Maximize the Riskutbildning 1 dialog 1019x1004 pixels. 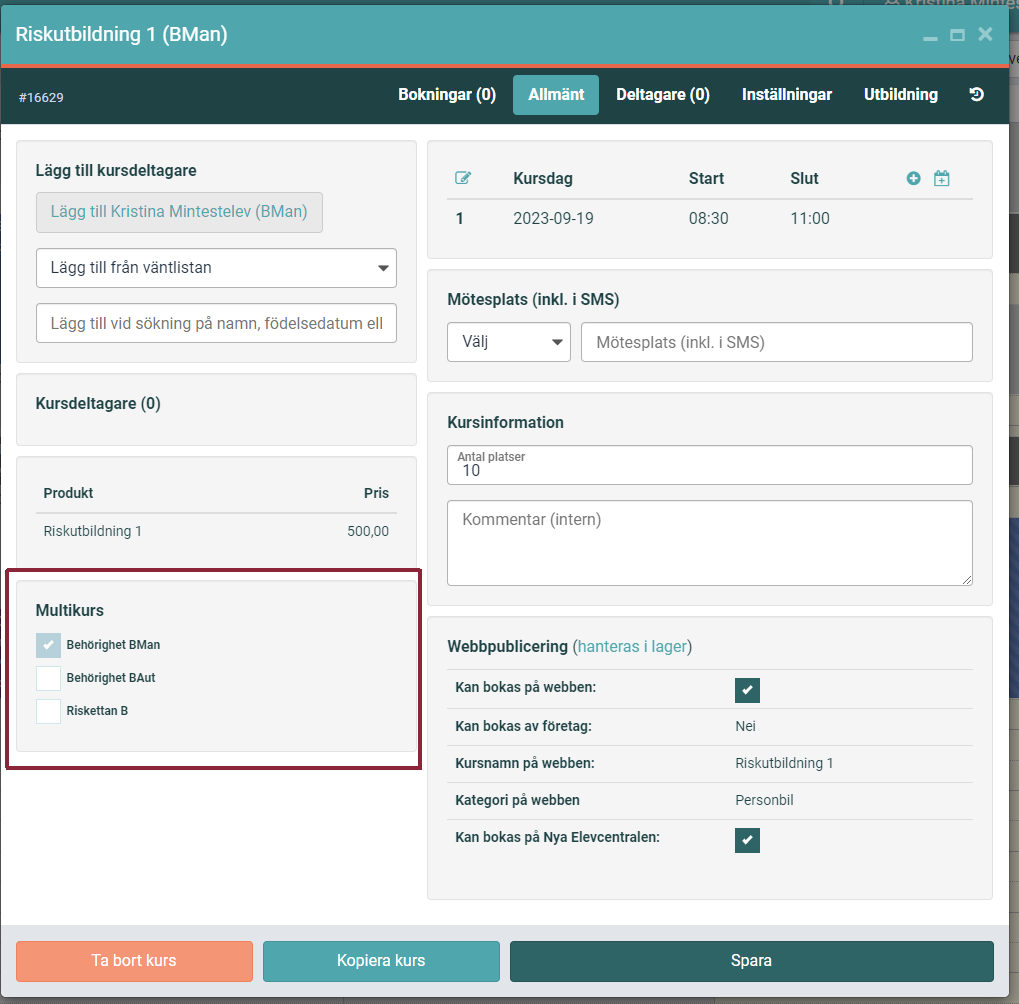[957, 35]
